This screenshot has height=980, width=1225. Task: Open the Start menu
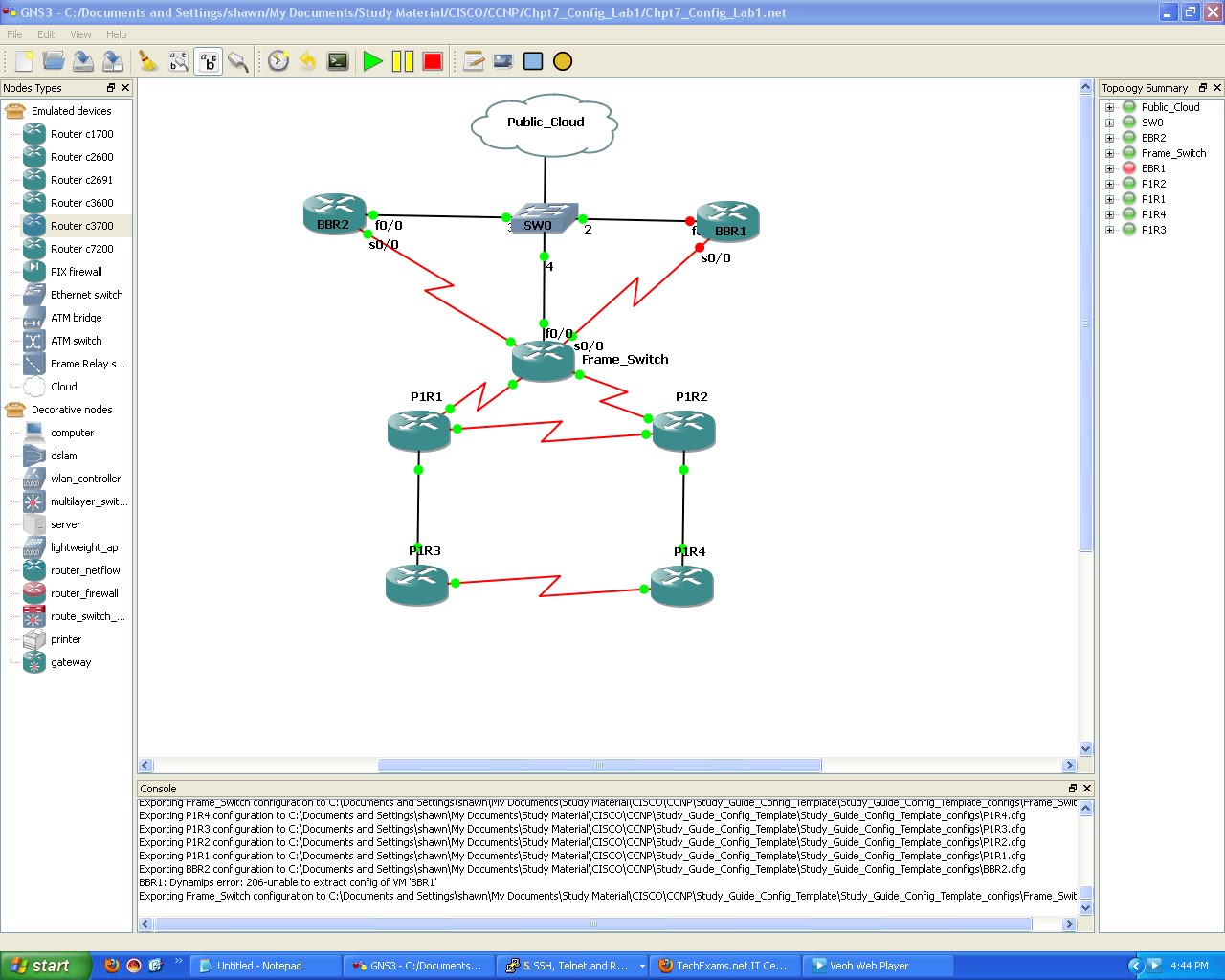pos(45,966)
